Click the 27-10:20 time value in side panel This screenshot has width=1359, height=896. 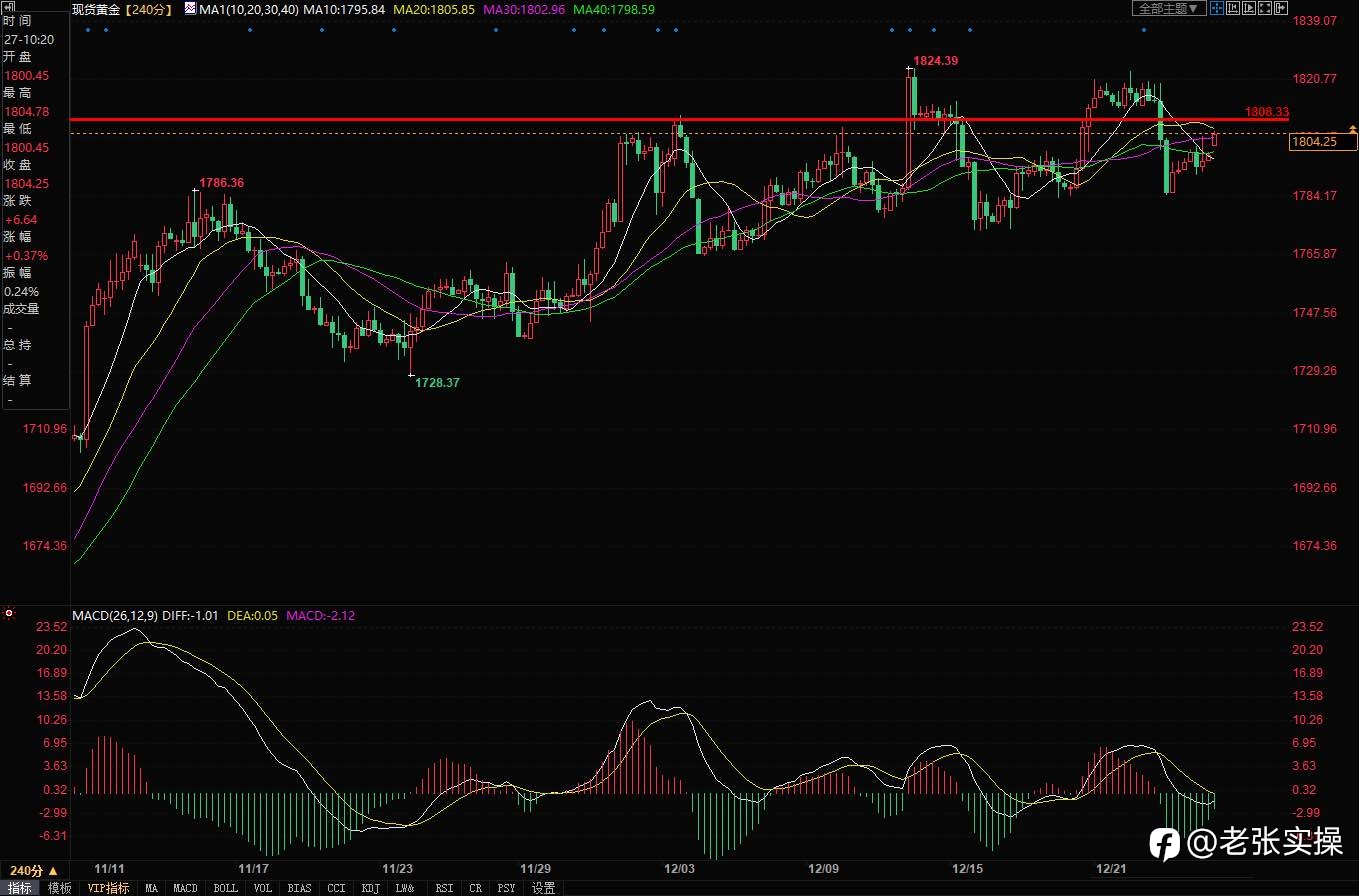coord(29,39)
